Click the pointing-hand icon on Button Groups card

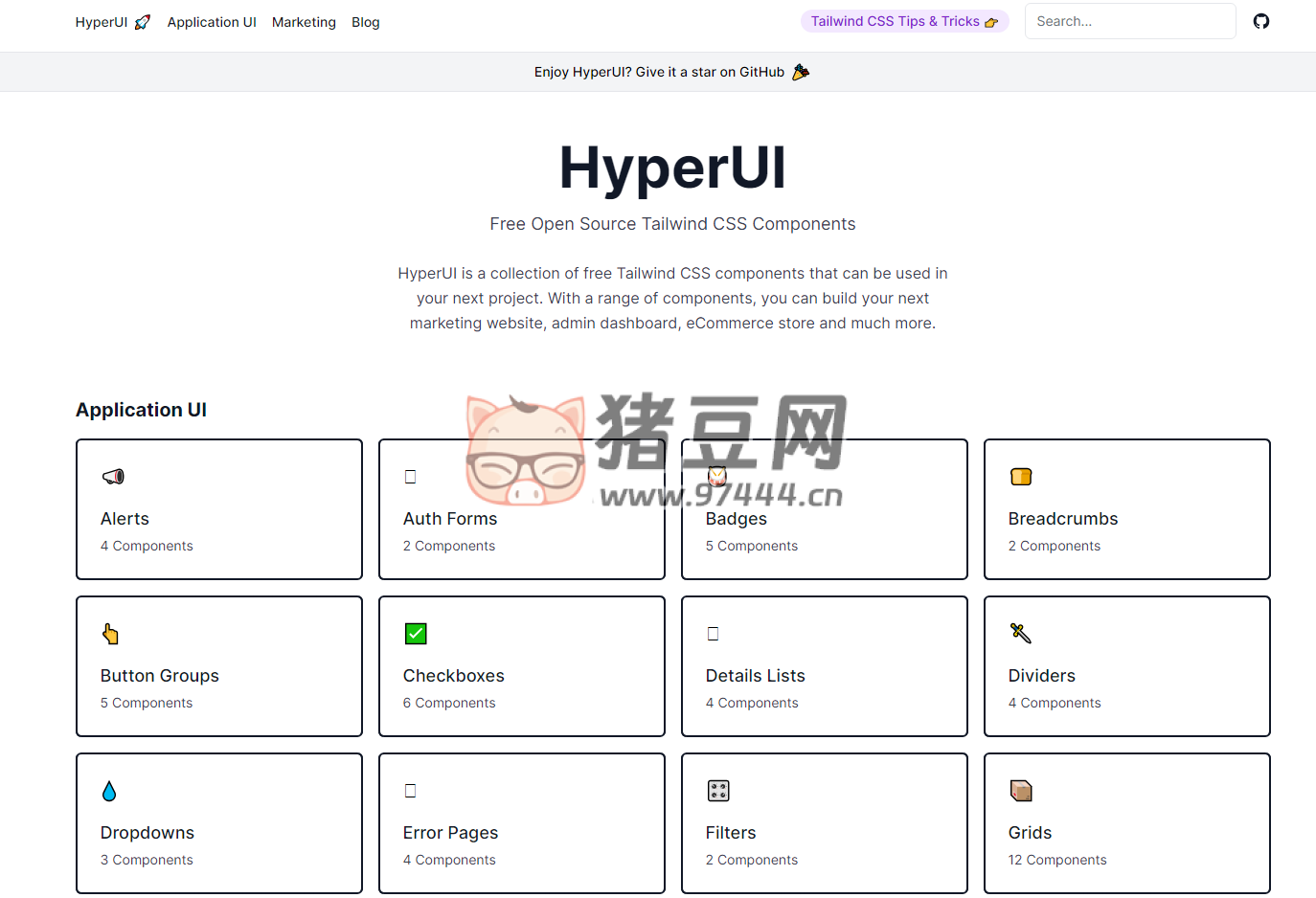click(x=109, y=633)
